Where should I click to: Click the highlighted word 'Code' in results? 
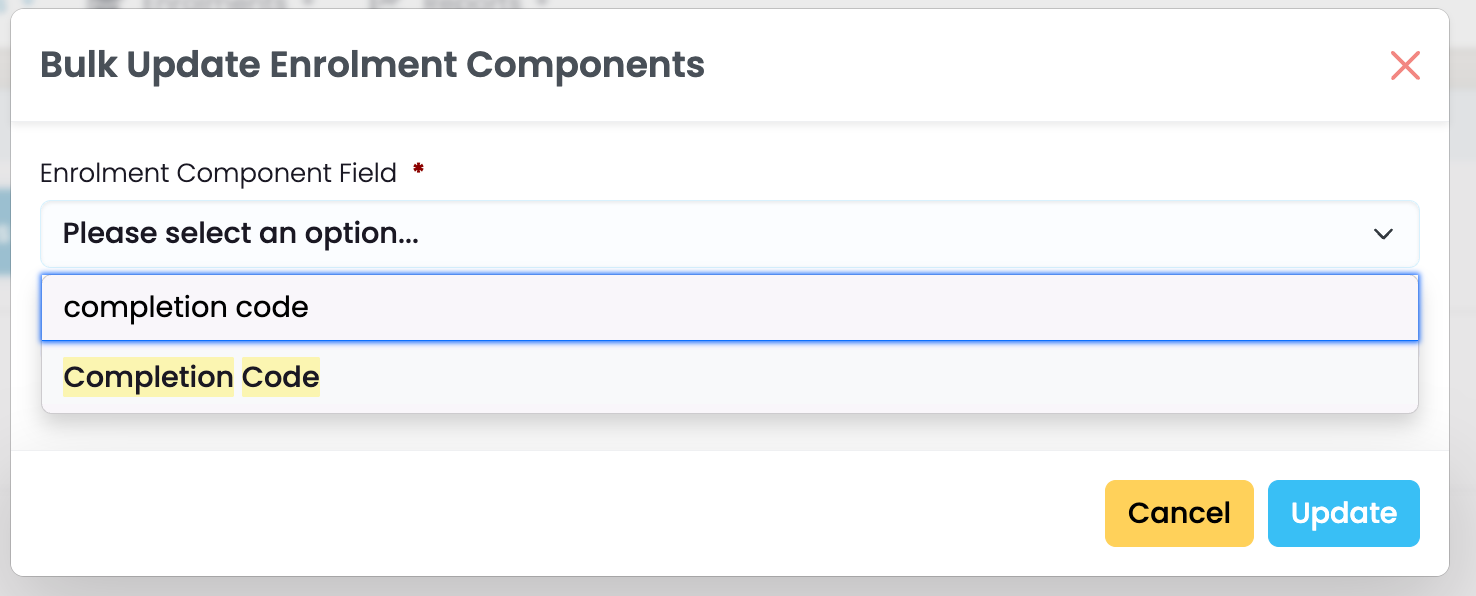coord(280,378)
